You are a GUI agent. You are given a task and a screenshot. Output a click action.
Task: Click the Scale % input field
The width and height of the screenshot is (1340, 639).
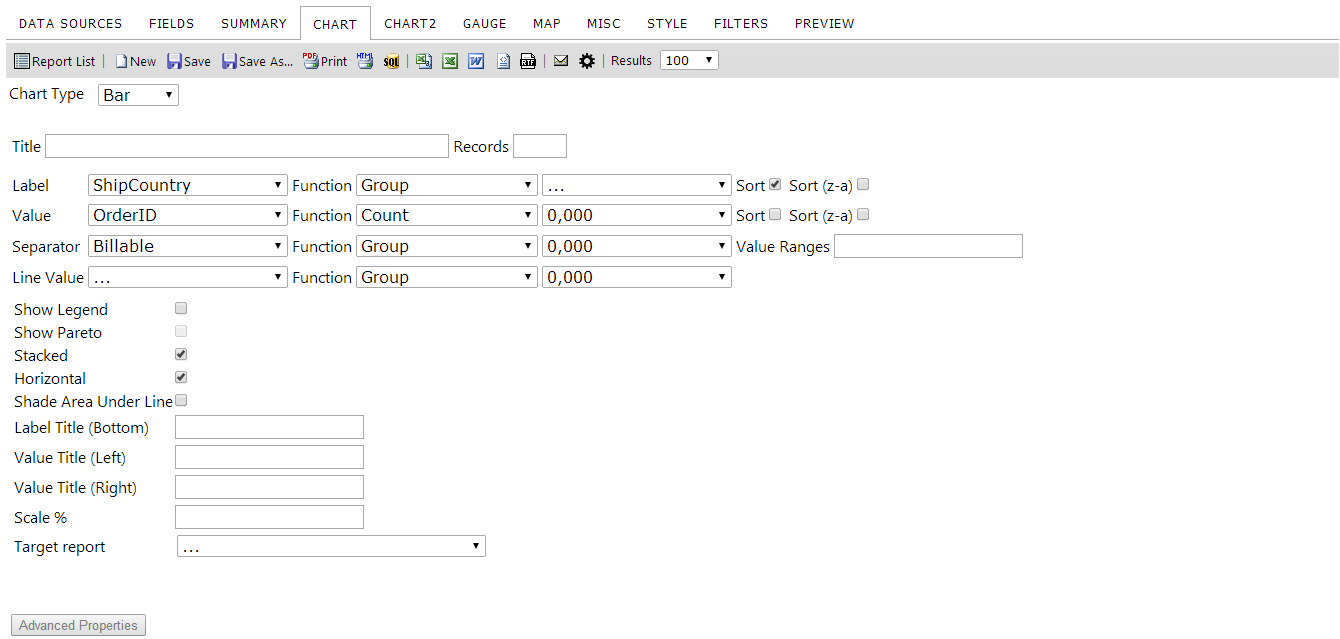(x=269, y=517)
